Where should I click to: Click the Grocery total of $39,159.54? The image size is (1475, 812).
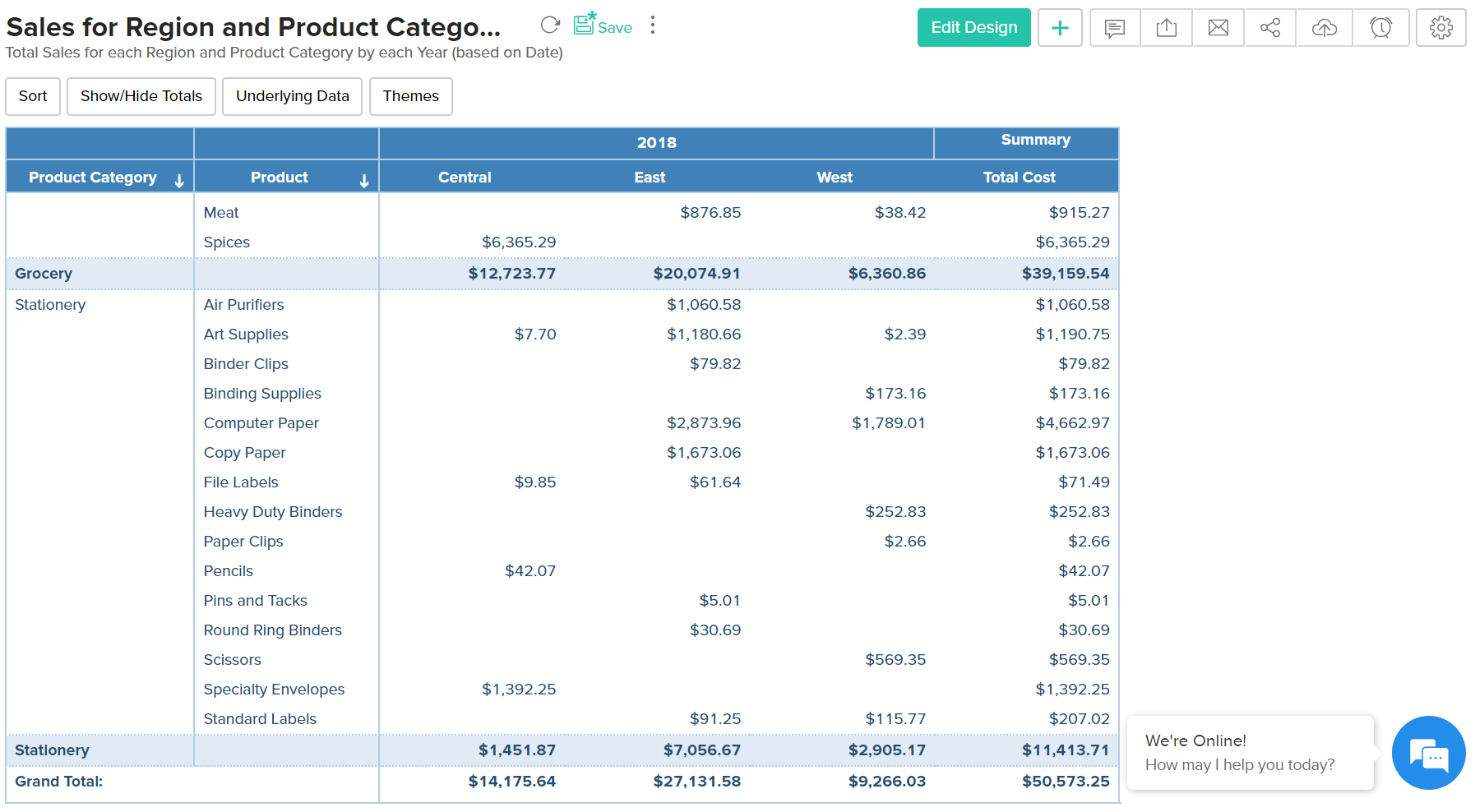(x=1065, y=274)
